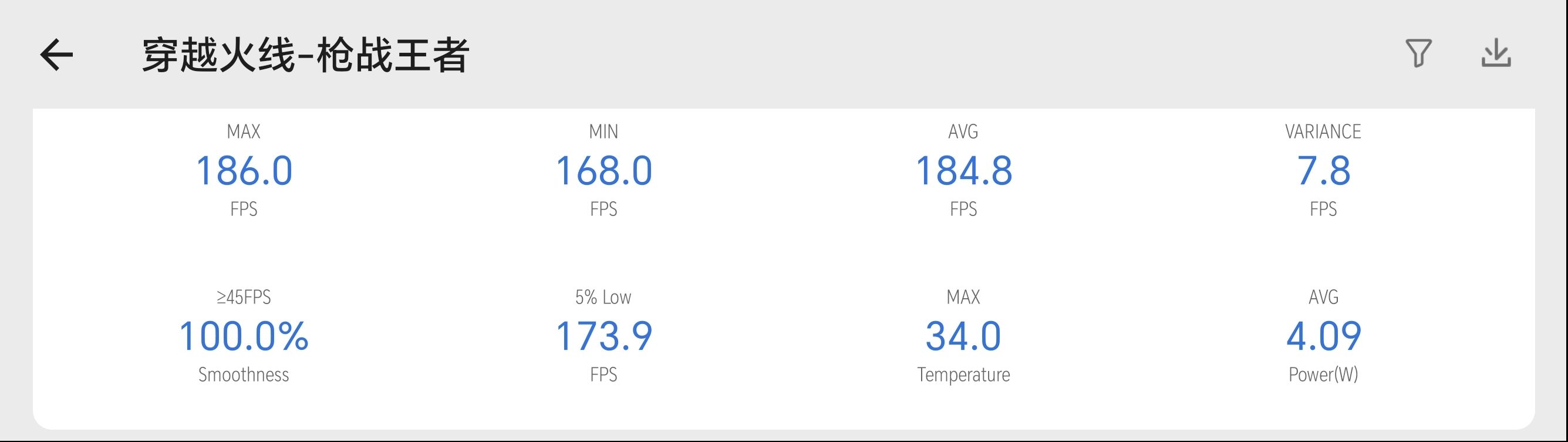Tap the 5% Low value 173.9
Viewport: 1568px width, 442px height.
click(x=604, y=336)
